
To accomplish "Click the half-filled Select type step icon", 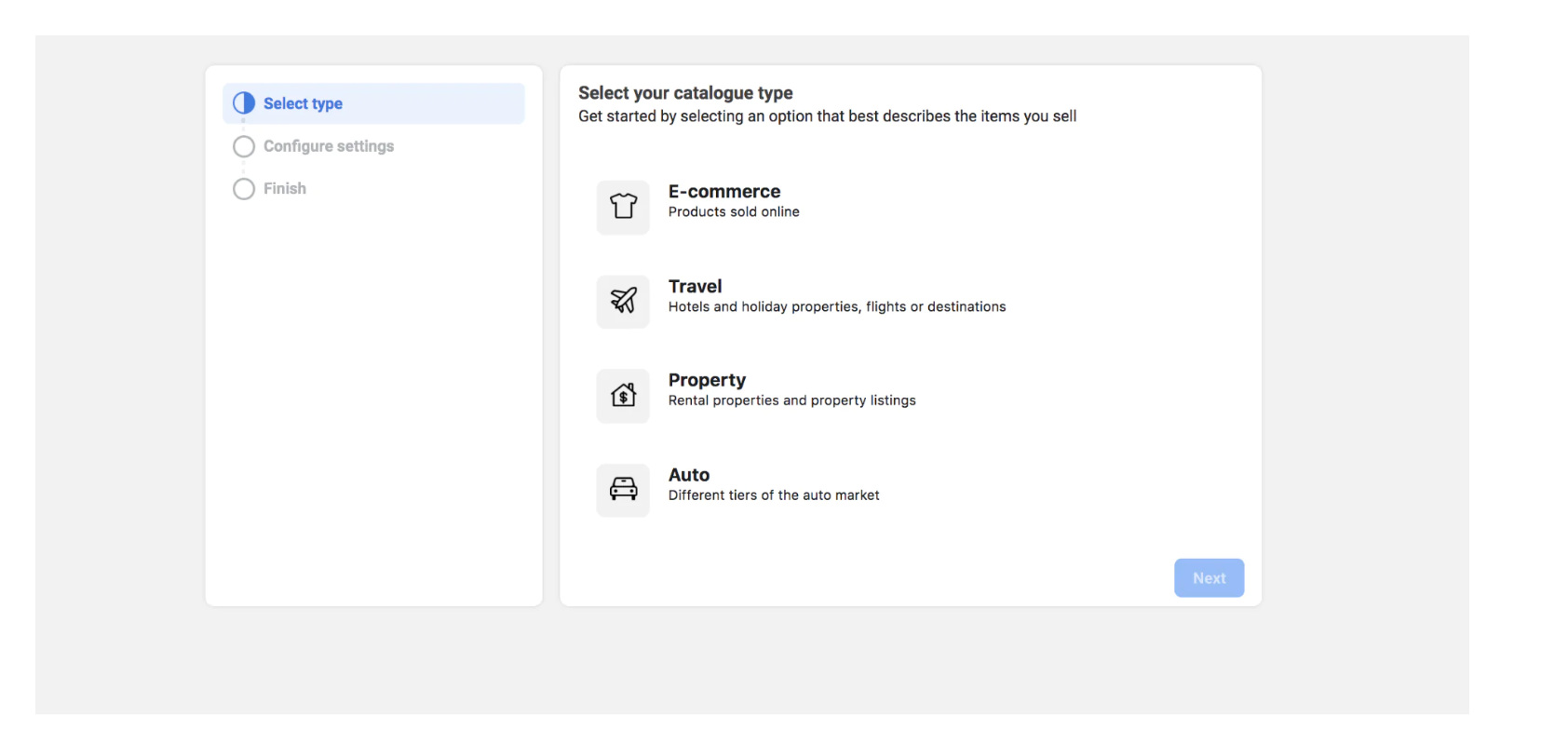I will coord(244,103).
